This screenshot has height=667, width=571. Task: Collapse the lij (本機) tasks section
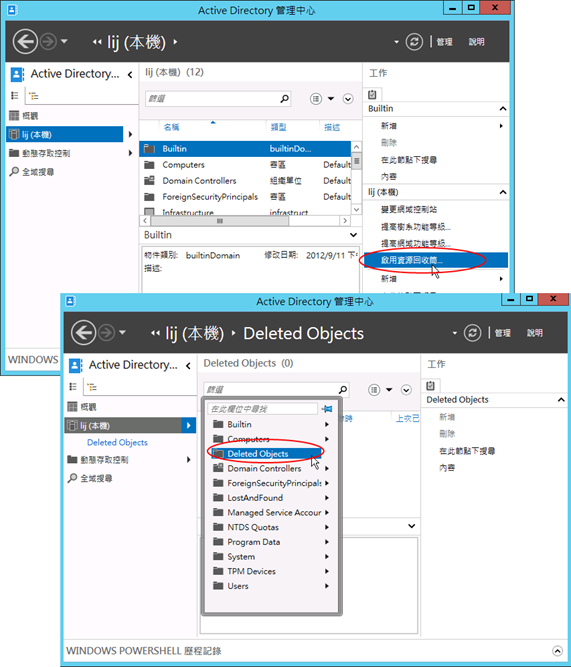[x=502, y=192]
